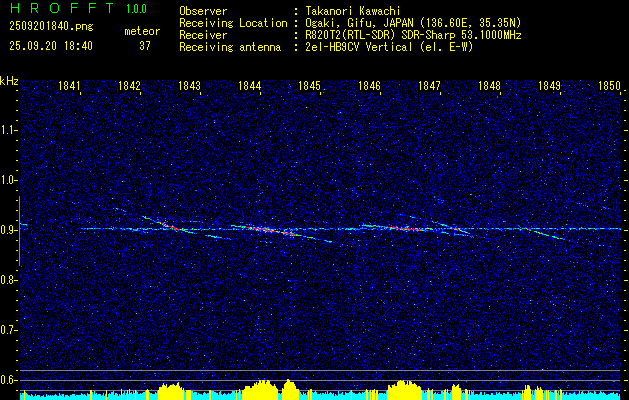
Task: Click the gray vertical range bar near 0.9
Action: pyautogui.click(x=19, y=231)
